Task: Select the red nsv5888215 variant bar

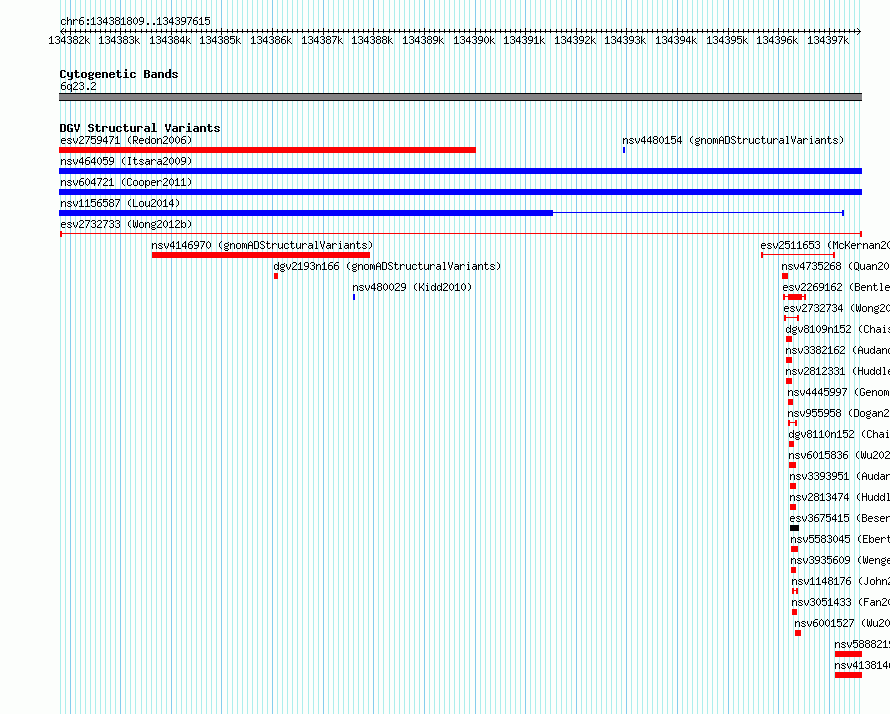Action: click(849, 654)
